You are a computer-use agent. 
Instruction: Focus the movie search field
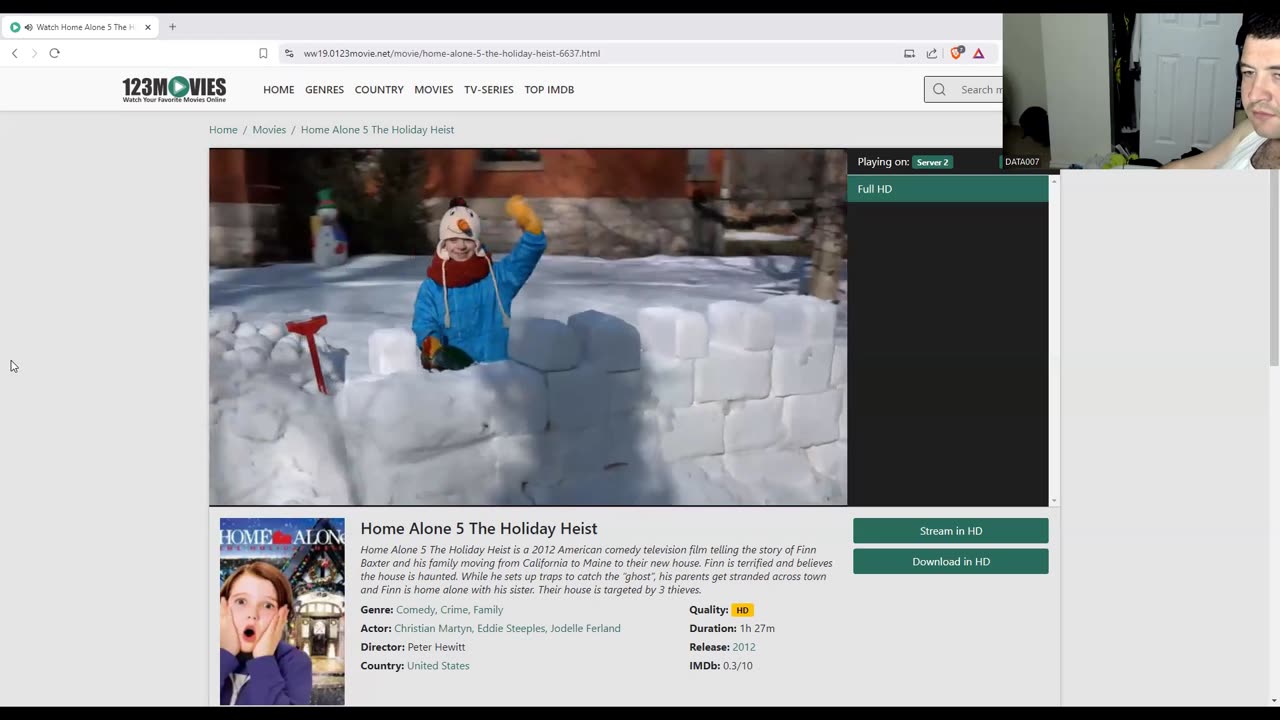(963, 89)
